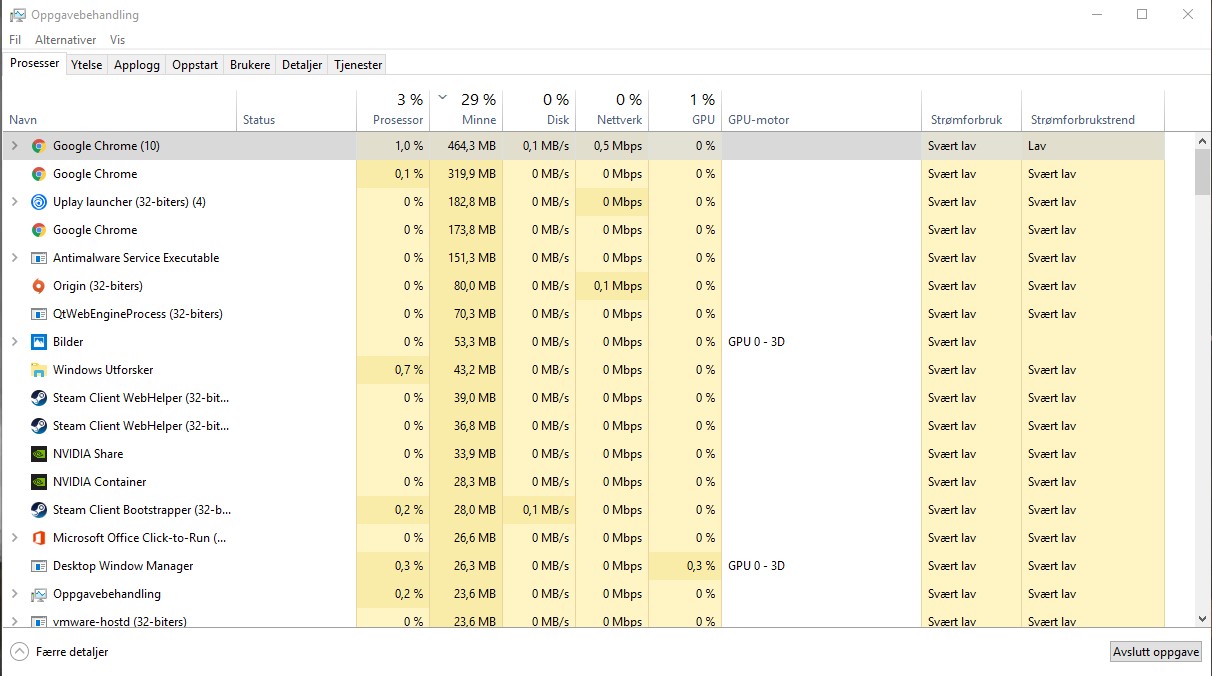Click the Færre detaljer link
Image resolution: width=1212 pixels, height=676 pixels.
click(x=72, y=652)
